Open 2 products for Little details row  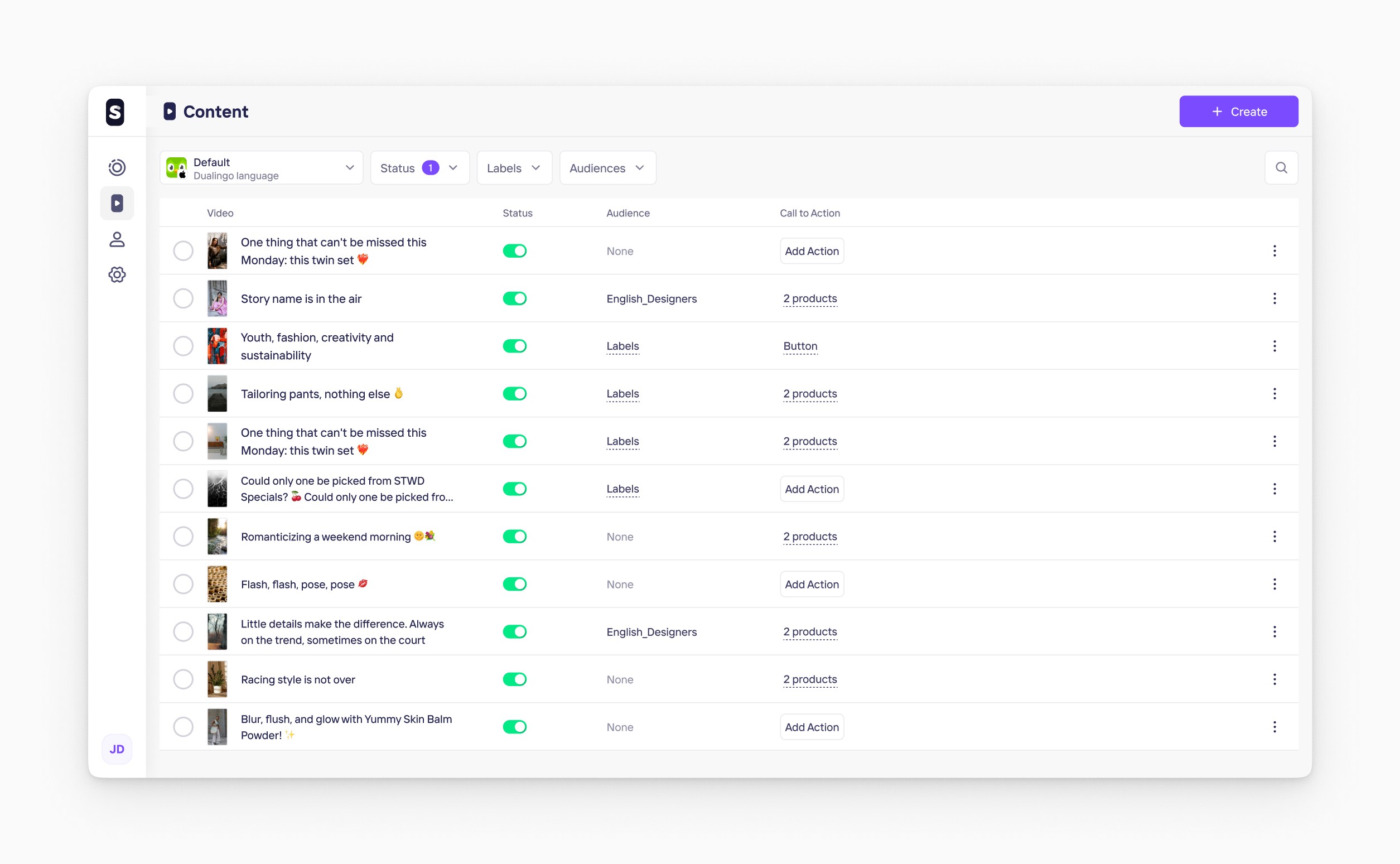click(x=810, y=631)
